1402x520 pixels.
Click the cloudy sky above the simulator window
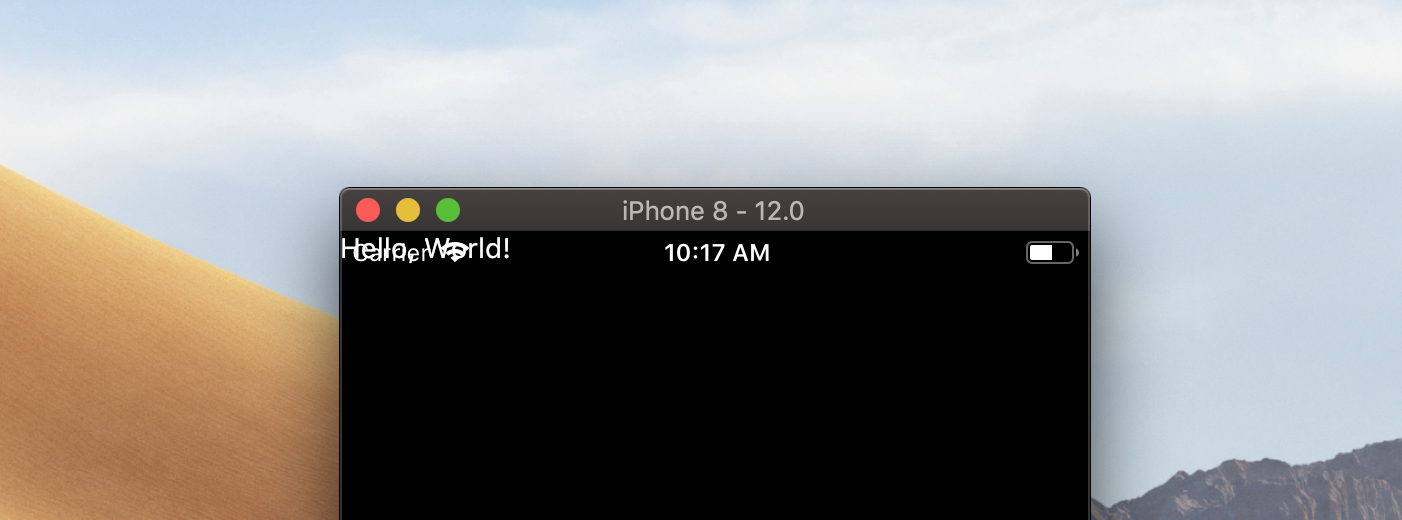(x=700, y=90)
